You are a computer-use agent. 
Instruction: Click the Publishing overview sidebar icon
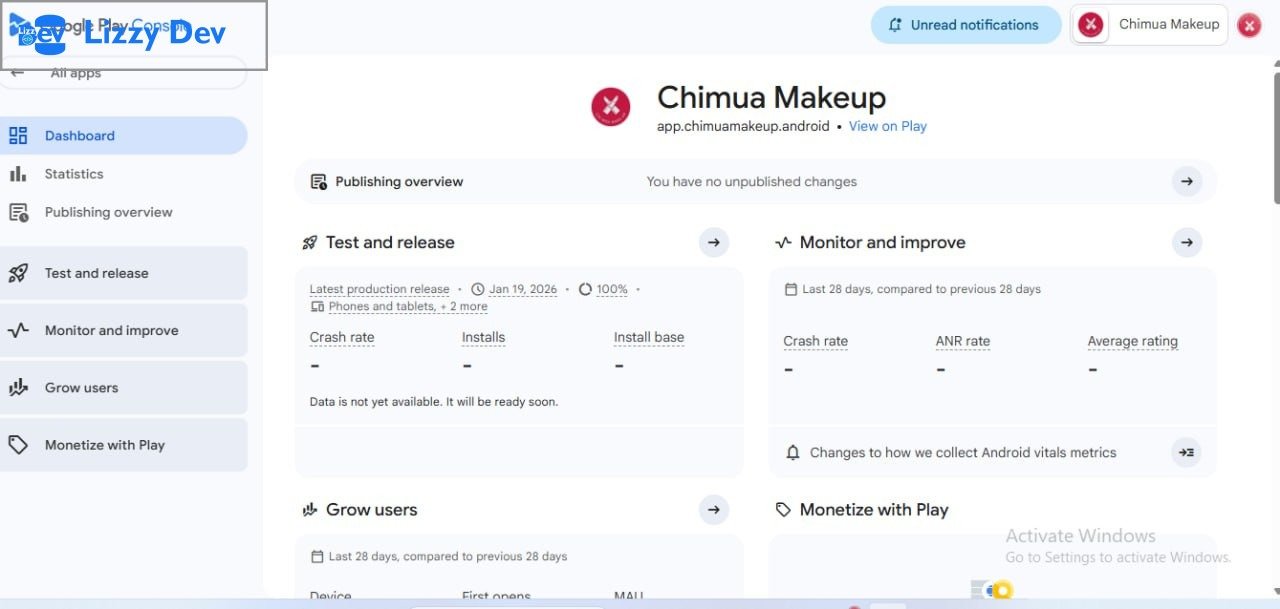tap(18, 212)
